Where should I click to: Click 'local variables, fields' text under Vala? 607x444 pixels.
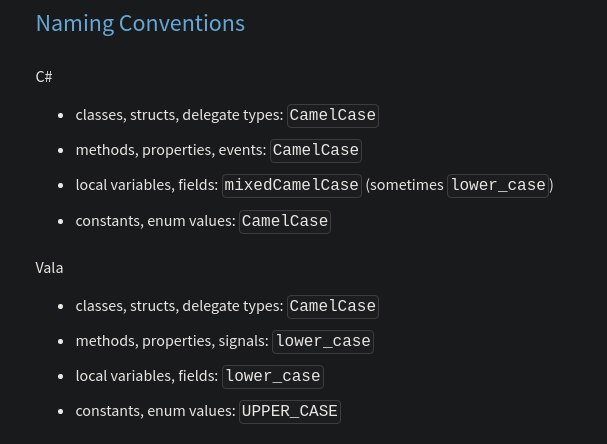tap(147, 376)
